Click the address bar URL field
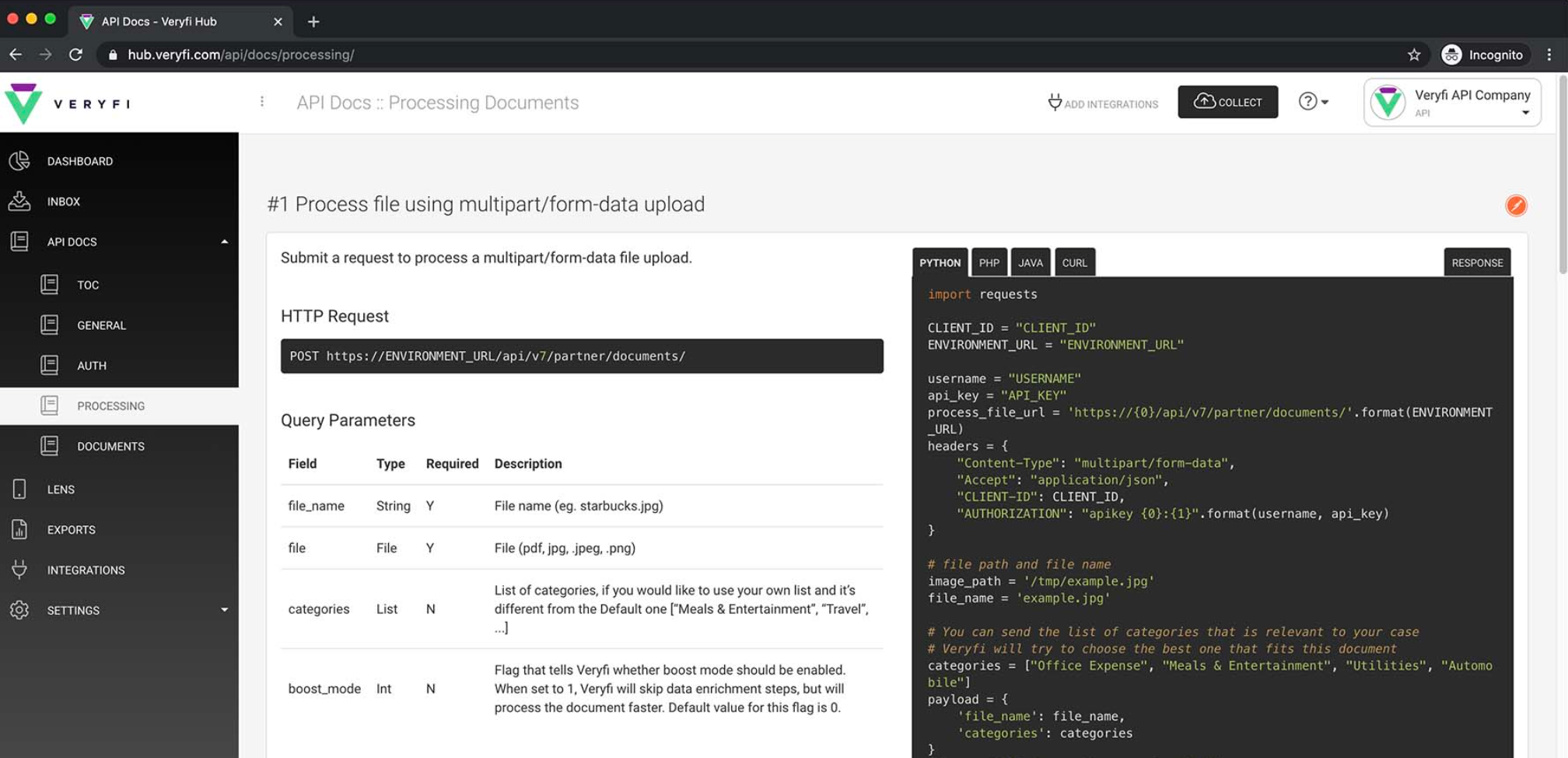This screenshot has height=758, width=1568. coord(762,54)
